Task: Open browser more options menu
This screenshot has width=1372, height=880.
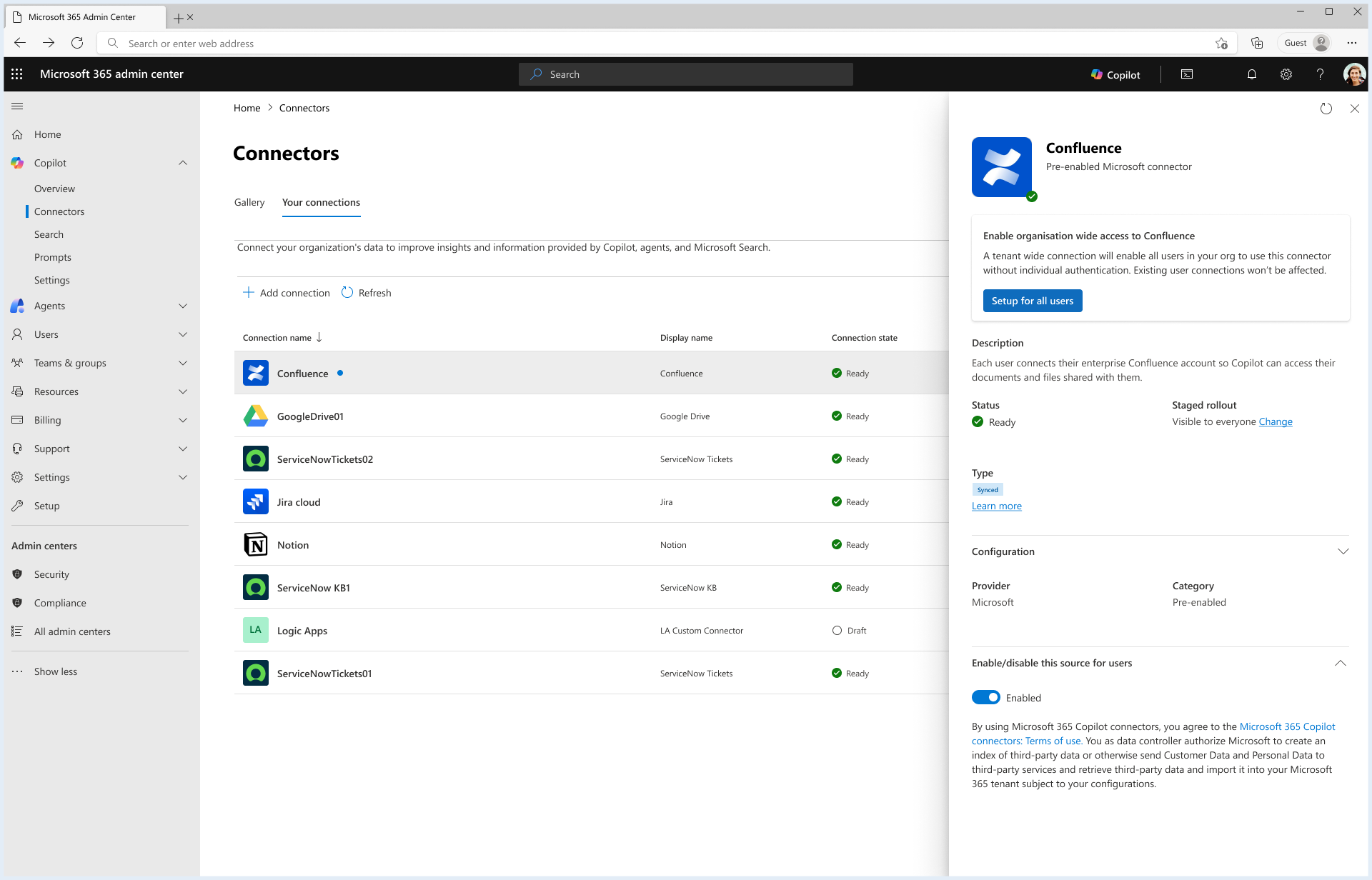Action: click(1352, 43)
